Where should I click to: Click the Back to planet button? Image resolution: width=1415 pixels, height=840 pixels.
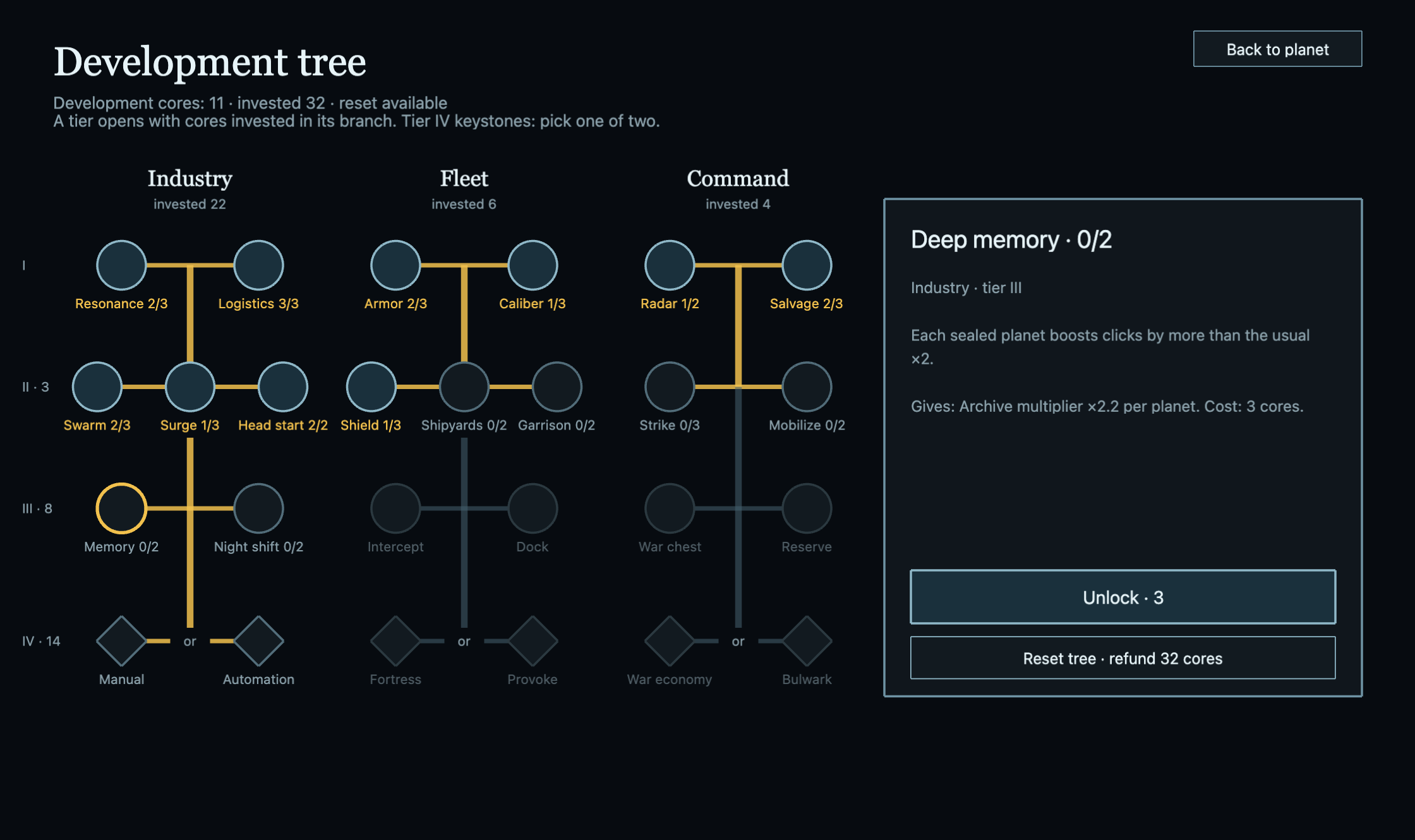[1277, 49]
